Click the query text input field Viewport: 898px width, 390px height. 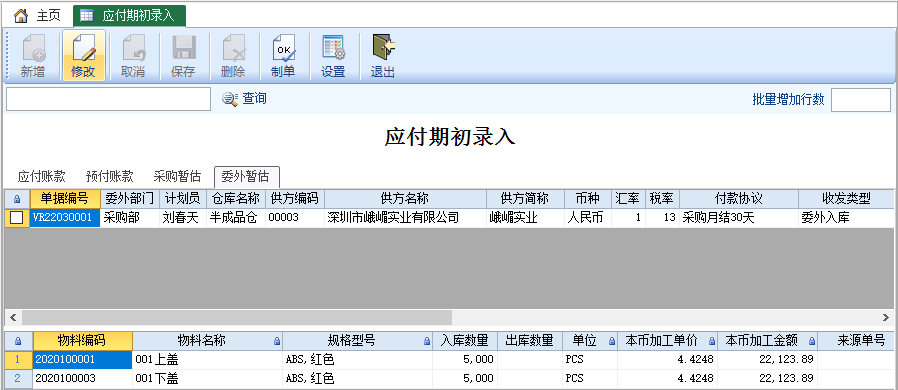coord(108,99)
